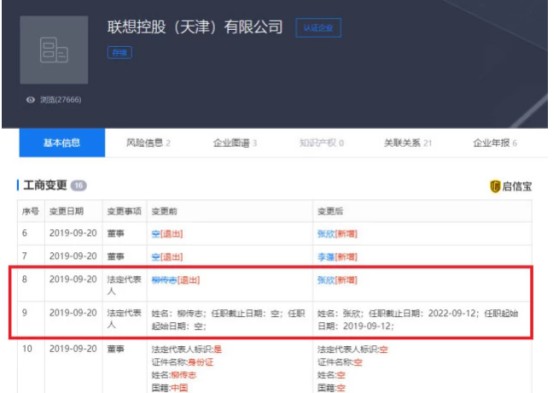The height and width of the screenshot is (393, 554).
Task: Go to the 关联关系 tab
Action: (408, 143)
